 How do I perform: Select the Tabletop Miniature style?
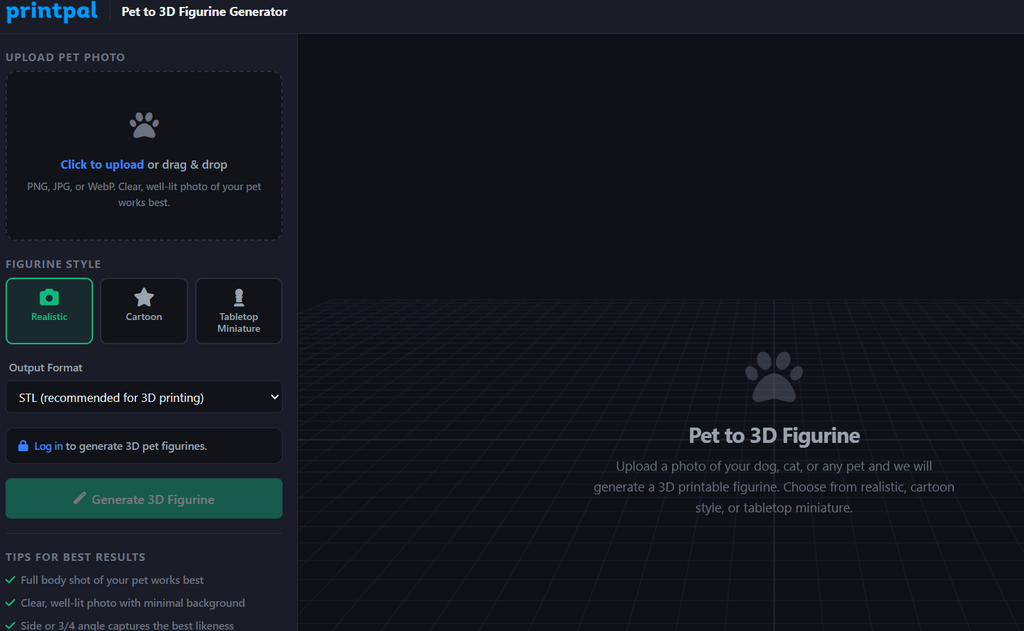click(238, 311)
